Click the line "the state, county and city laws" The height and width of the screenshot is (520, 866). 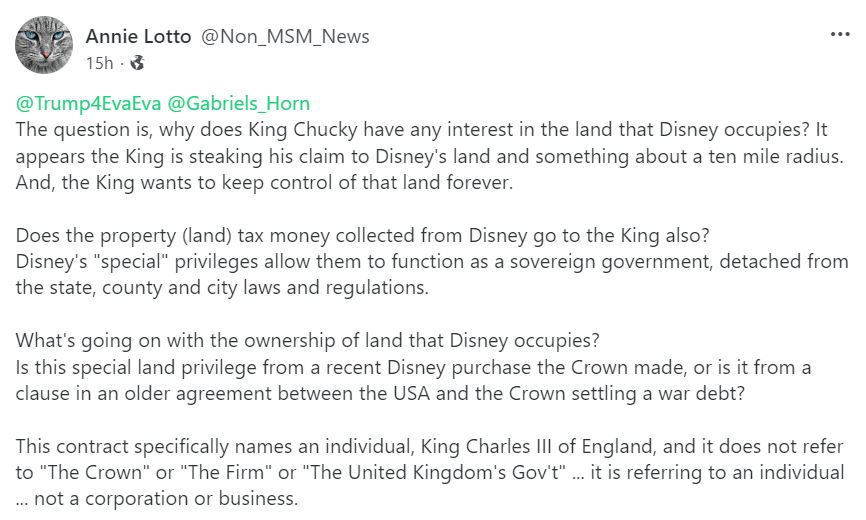[222, 288]
